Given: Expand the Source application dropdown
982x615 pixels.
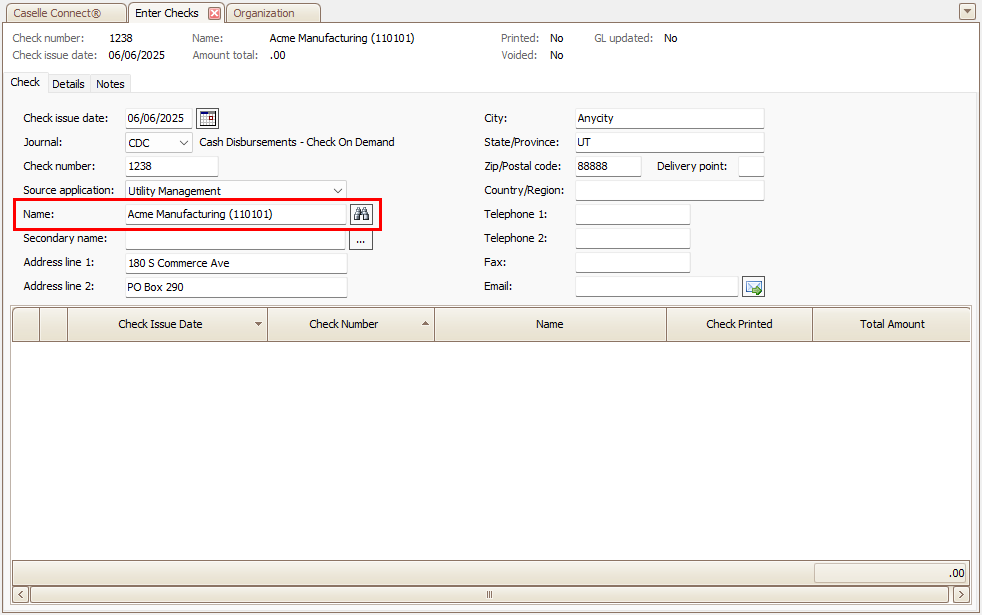Looking at the screenshot, I should click(x=337, y=191).
